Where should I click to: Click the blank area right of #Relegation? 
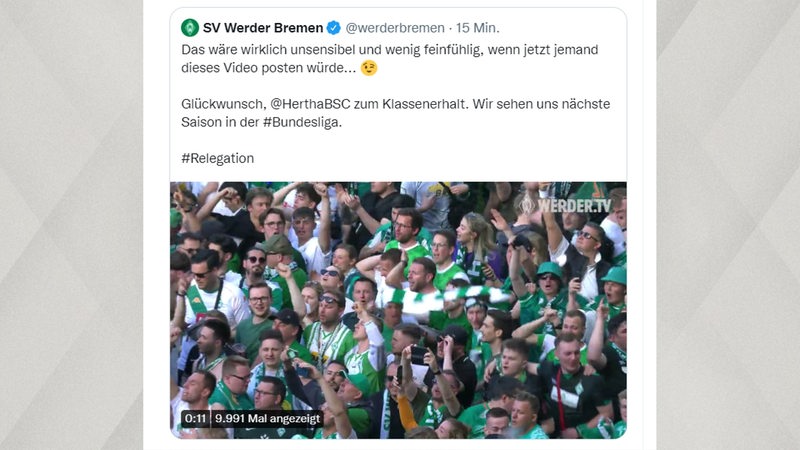(439, 158)
